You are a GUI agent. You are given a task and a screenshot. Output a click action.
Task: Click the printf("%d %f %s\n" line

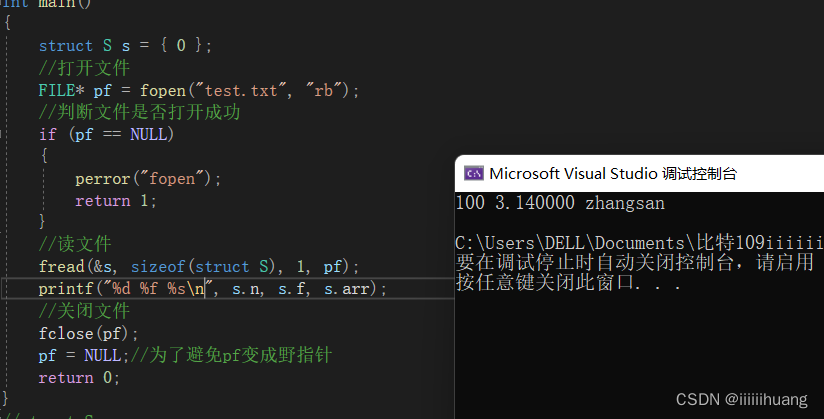pyautogui.click(x=212, y=289)
